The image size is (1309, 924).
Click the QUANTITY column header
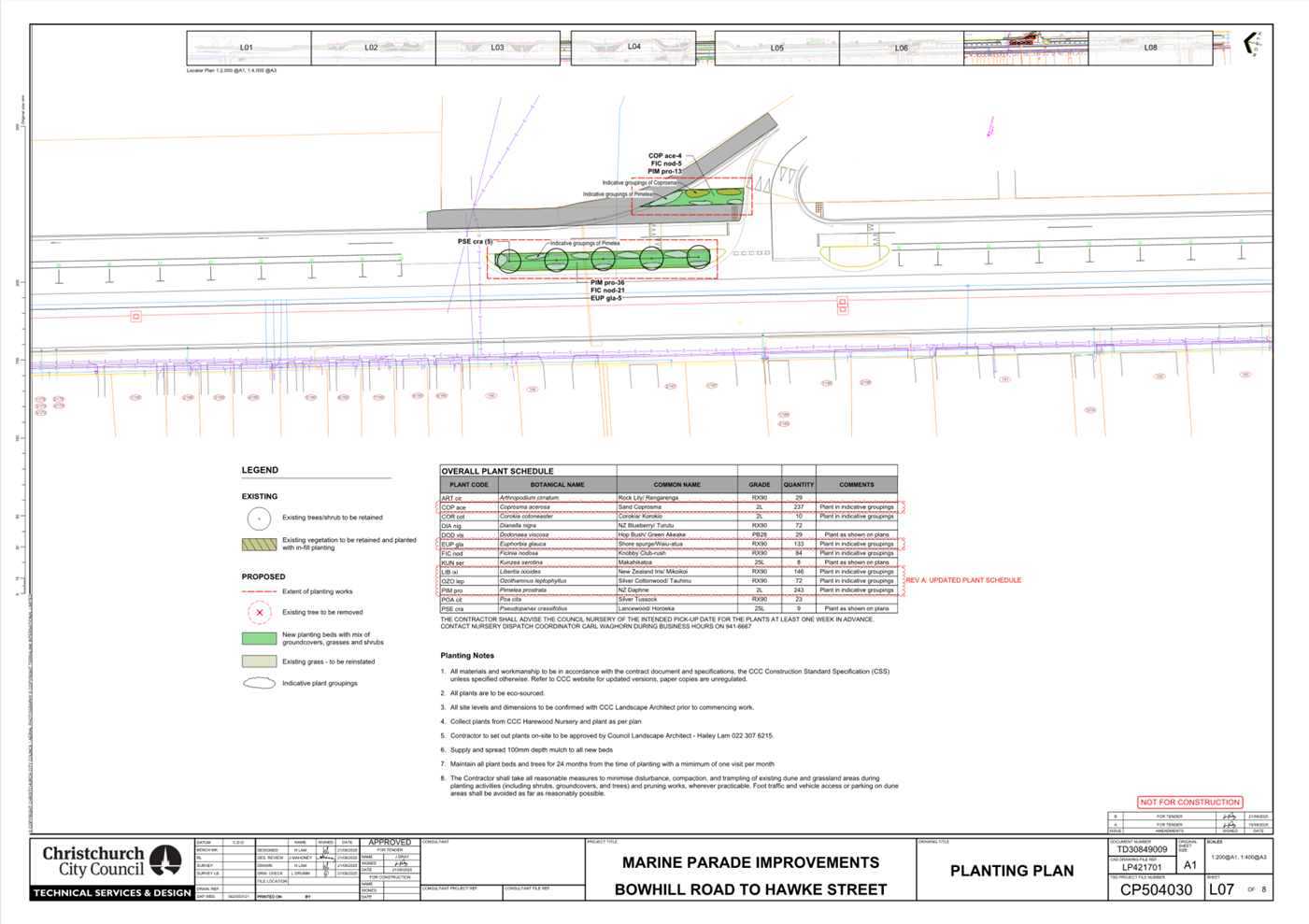[799, 485]
